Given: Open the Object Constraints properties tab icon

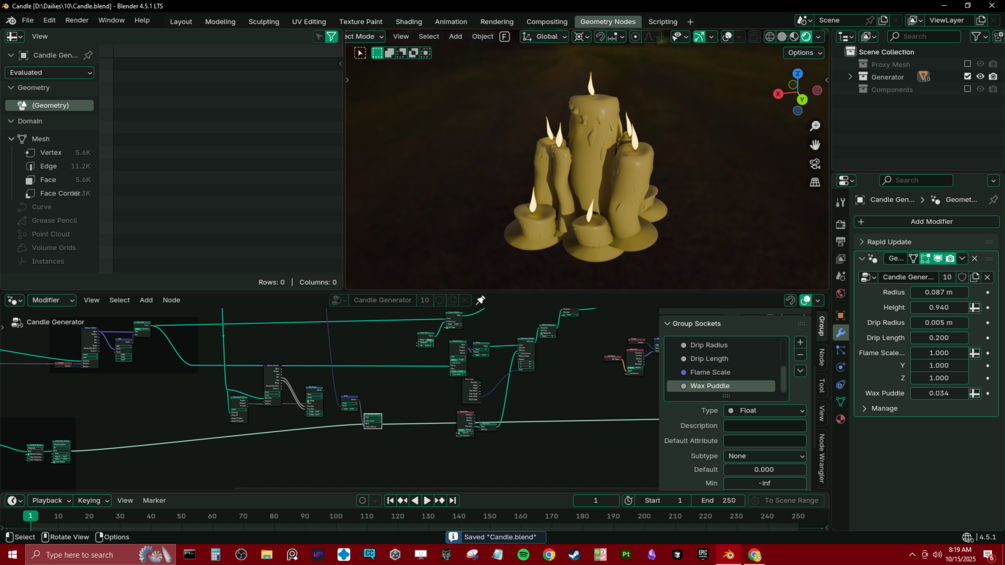Looking at the screenshot, I should pyautogui.click(x=840, y=384).
